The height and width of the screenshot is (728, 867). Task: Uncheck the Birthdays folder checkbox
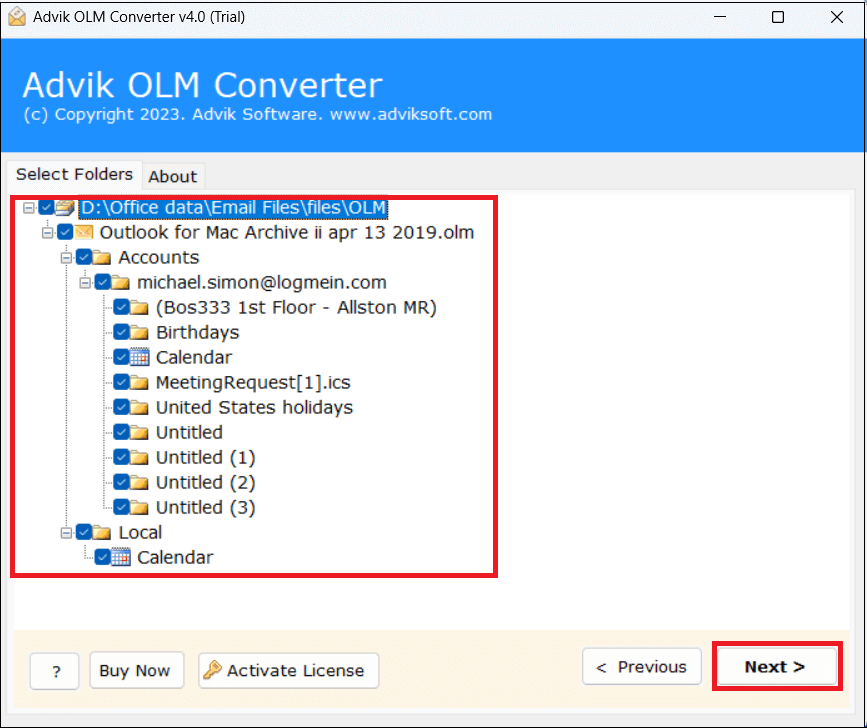121,331
